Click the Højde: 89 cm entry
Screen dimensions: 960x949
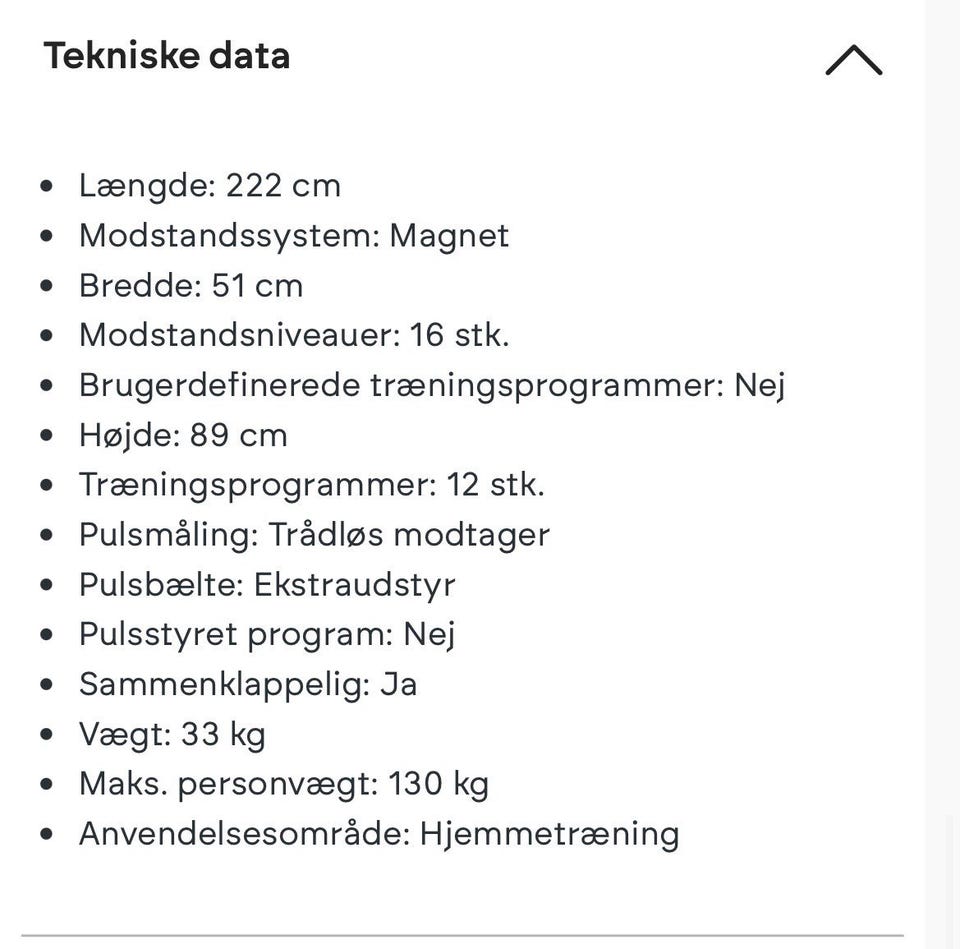[x=183, y=435]
